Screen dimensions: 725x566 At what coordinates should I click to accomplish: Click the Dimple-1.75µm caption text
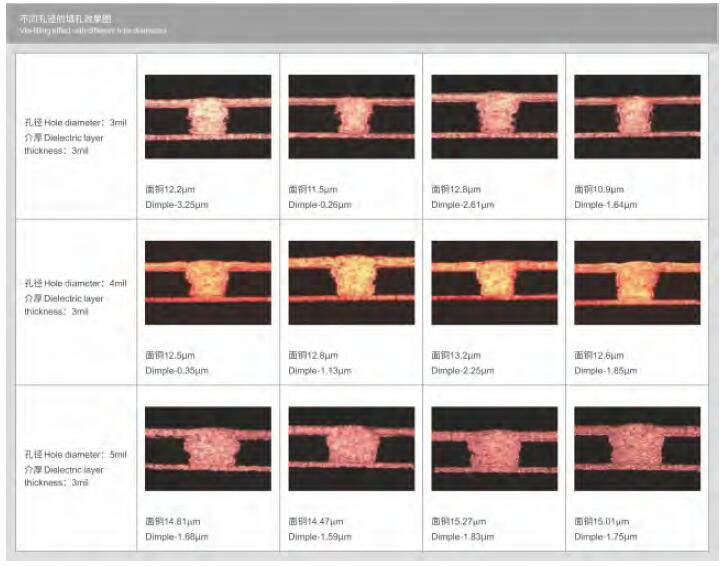coord(606,537)
